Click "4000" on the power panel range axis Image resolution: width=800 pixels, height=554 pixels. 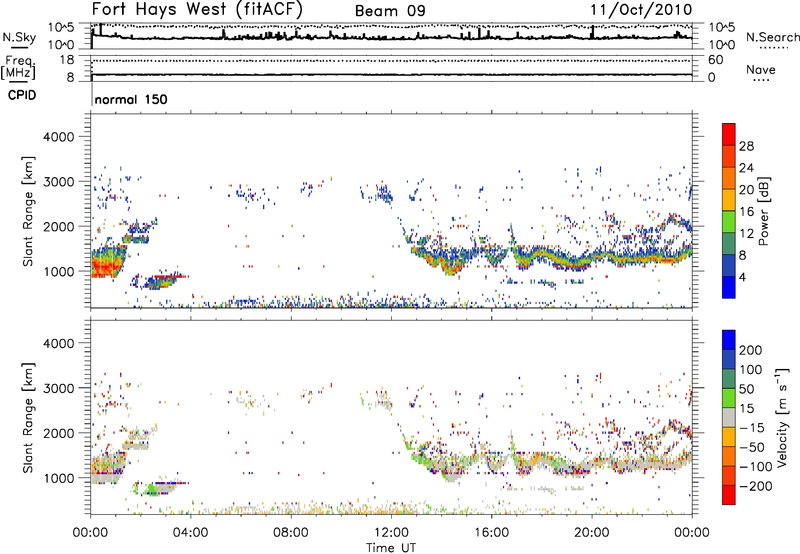pyautogui.click(x=58, y=137)
